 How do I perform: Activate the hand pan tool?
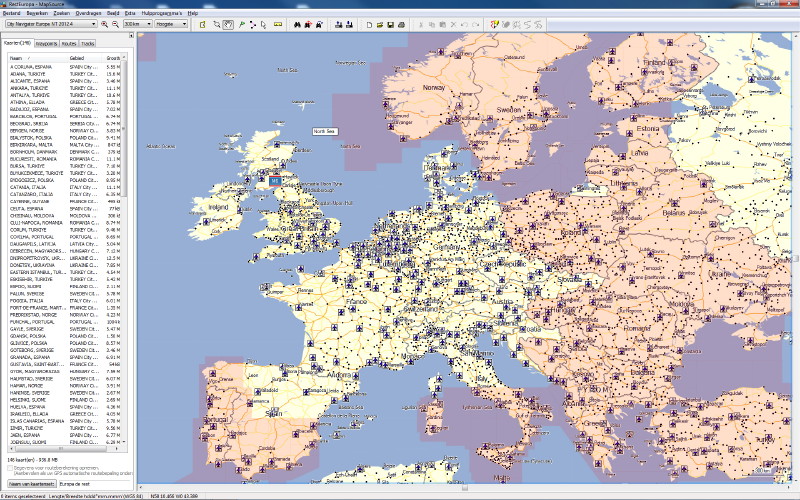pos(228,24)
